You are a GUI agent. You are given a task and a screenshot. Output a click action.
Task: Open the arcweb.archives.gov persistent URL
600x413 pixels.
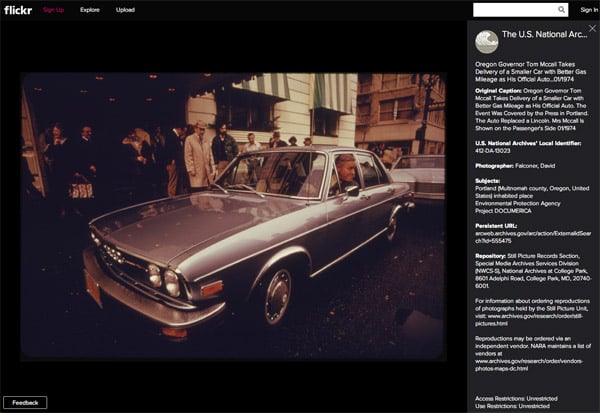(533, 237)
